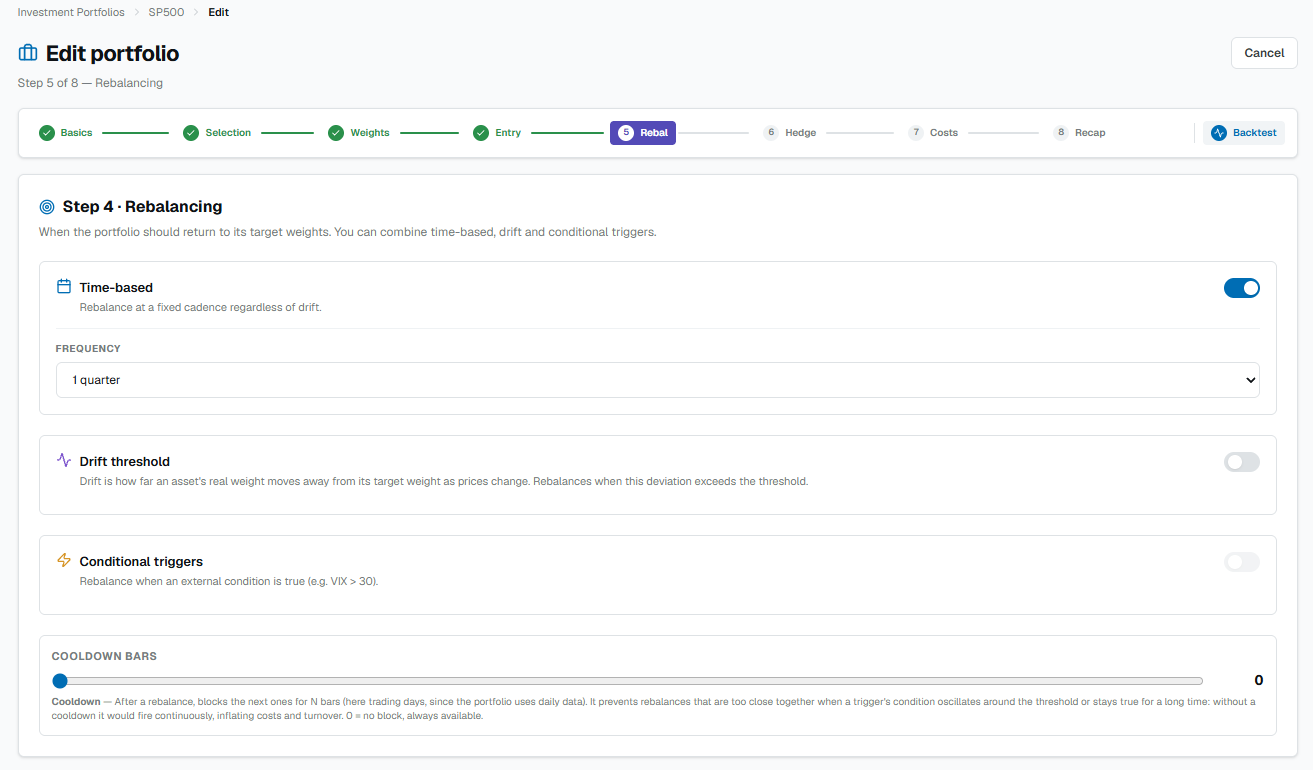Jump to the Recap step

[1080, 133]
